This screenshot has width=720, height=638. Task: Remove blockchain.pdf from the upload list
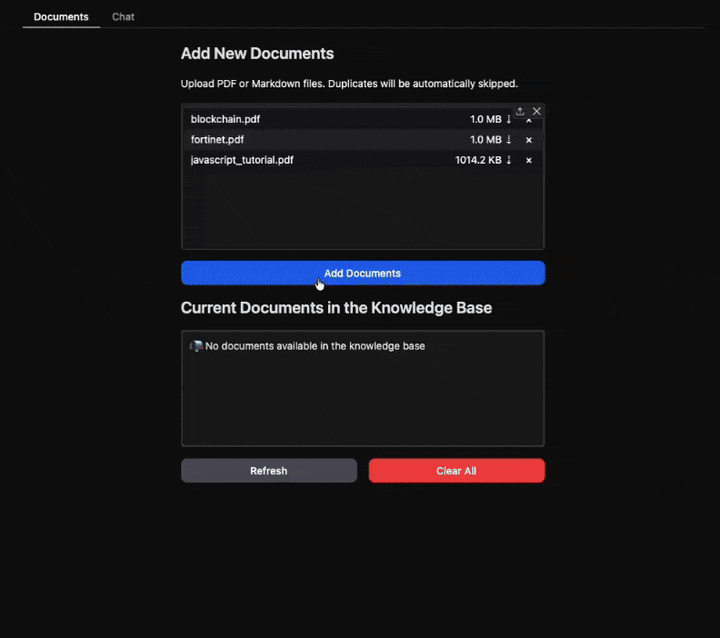coord(529,121)
